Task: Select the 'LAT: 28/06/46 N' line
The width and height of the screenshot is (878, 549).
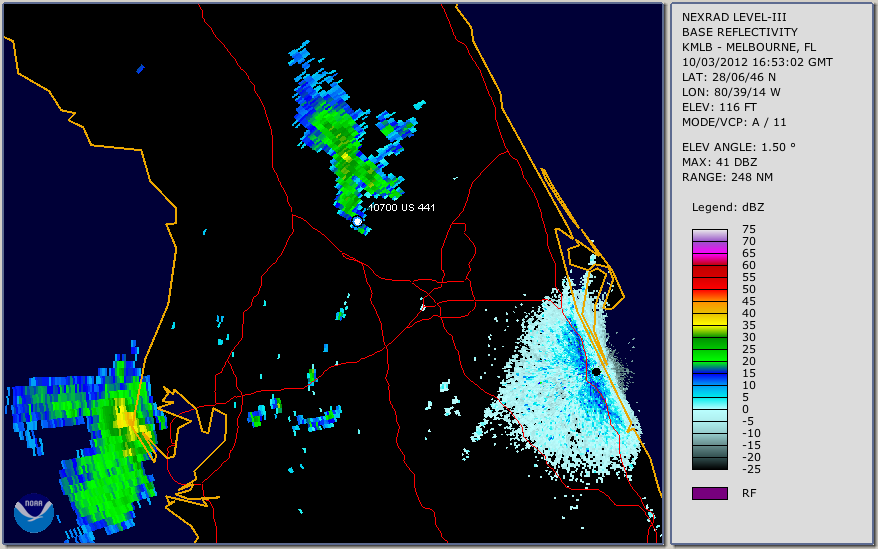Action: coord(728,77)
